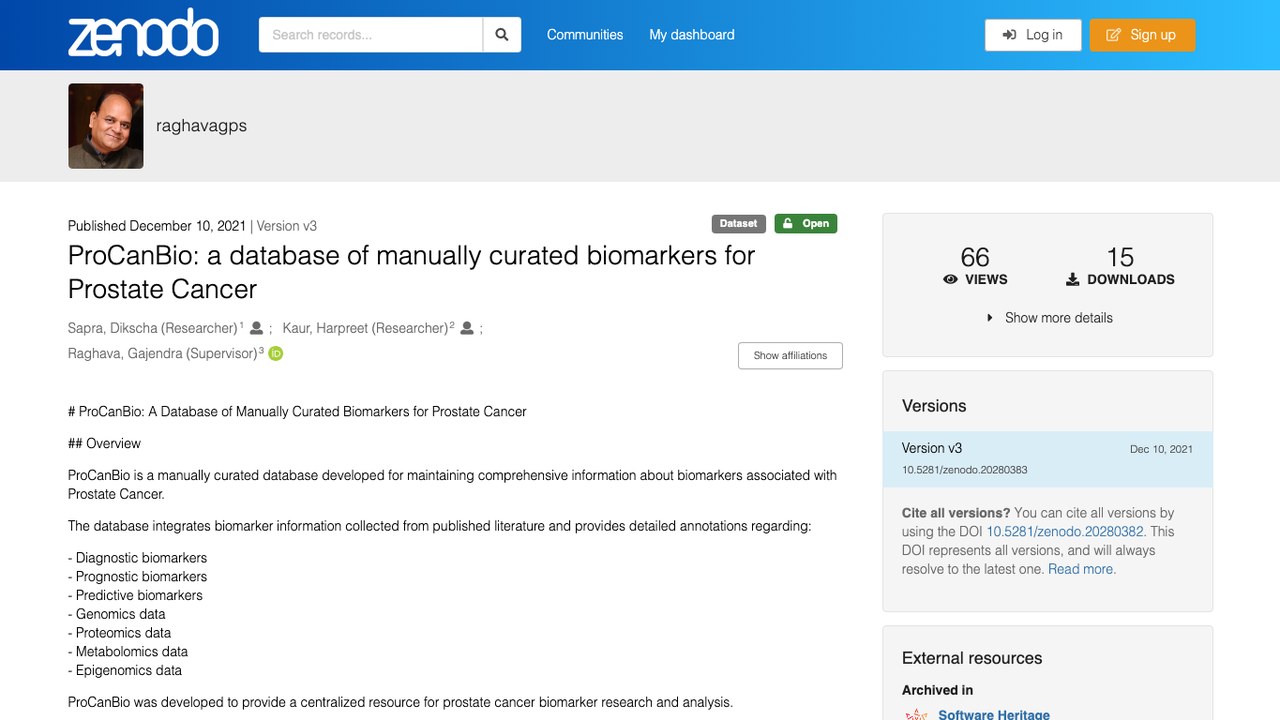Show author affiliations
The image size is (1280, 720).
(x=790, y=355)
